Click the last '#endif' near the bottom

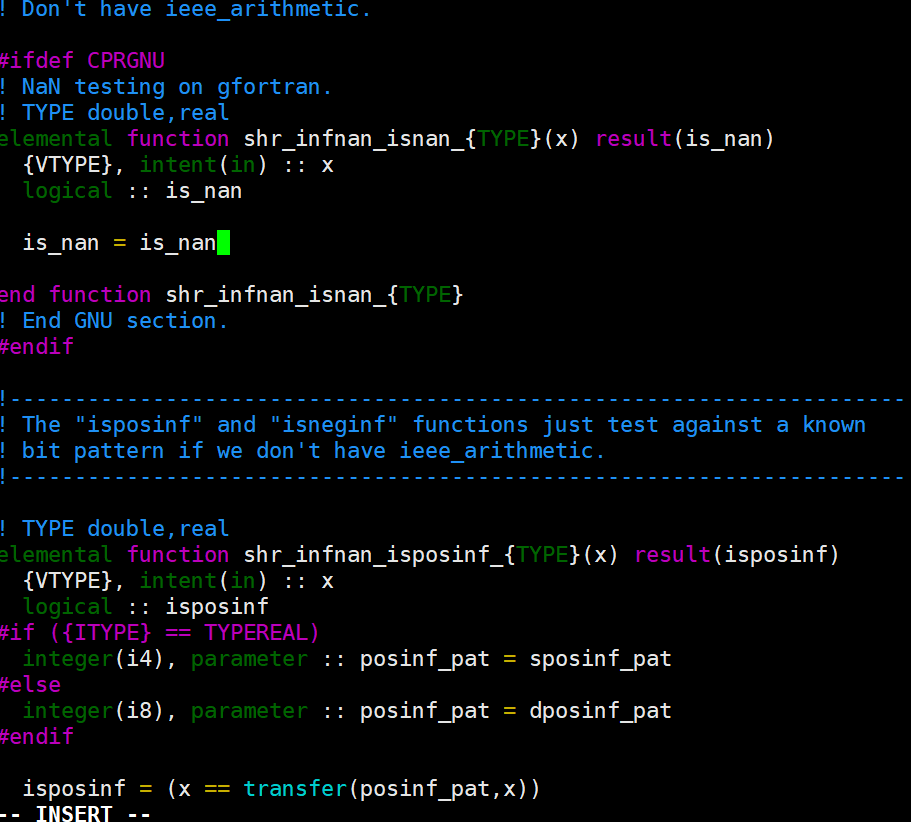point(37,737)
